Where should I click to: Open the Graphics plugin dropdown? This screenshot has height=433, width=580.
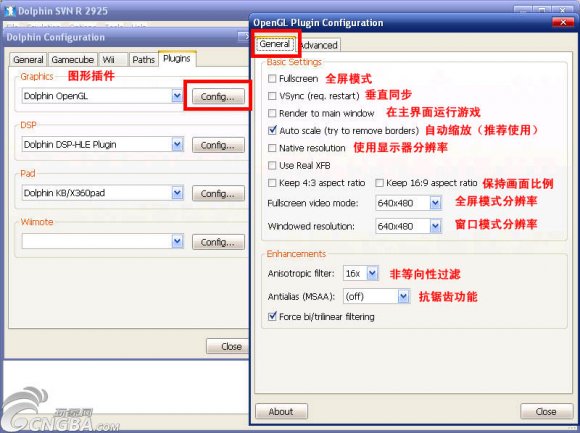click(177, 96)
